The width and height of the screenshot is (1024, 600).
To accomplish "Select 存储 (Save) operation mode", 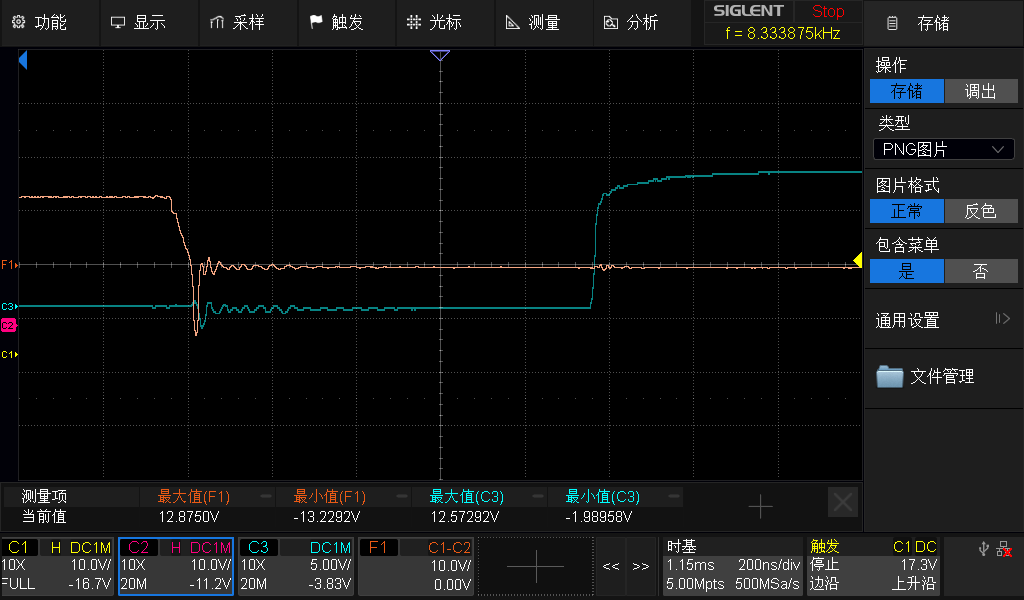I will (x=906, y=91).
